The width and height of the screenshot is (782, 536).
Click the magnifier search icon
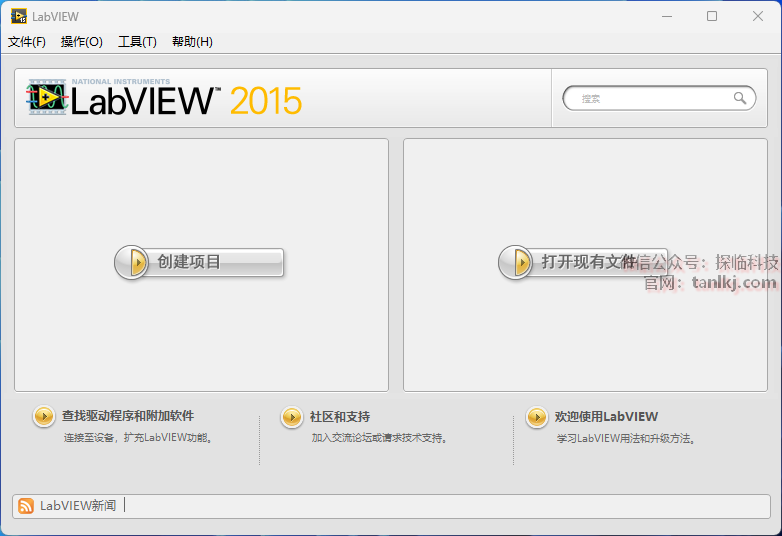(x=740, y=98)
